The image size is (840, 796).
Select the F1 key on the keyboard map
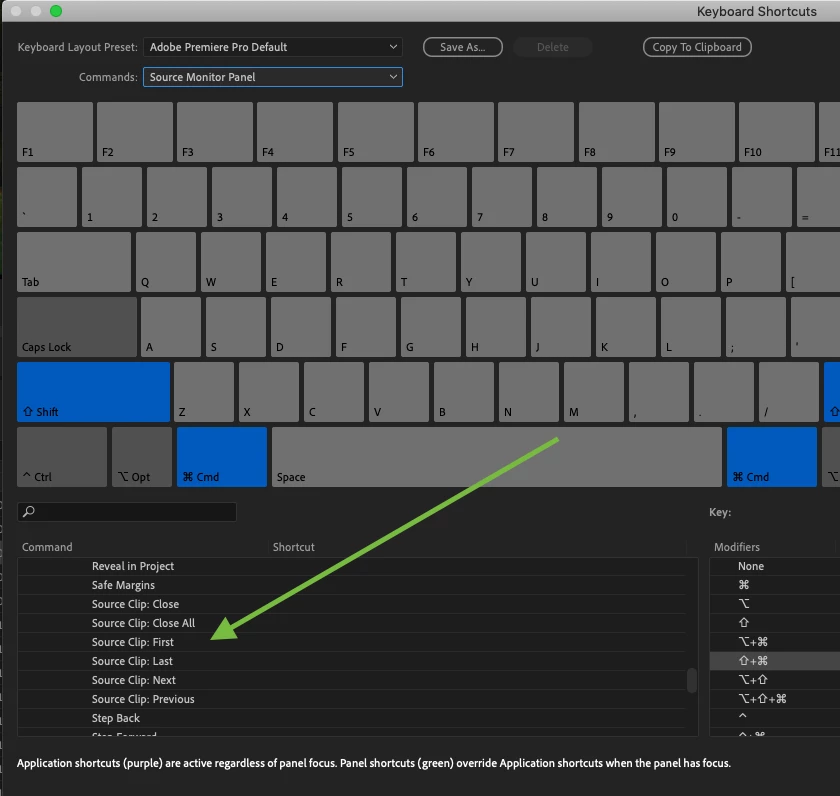(55, 132)
